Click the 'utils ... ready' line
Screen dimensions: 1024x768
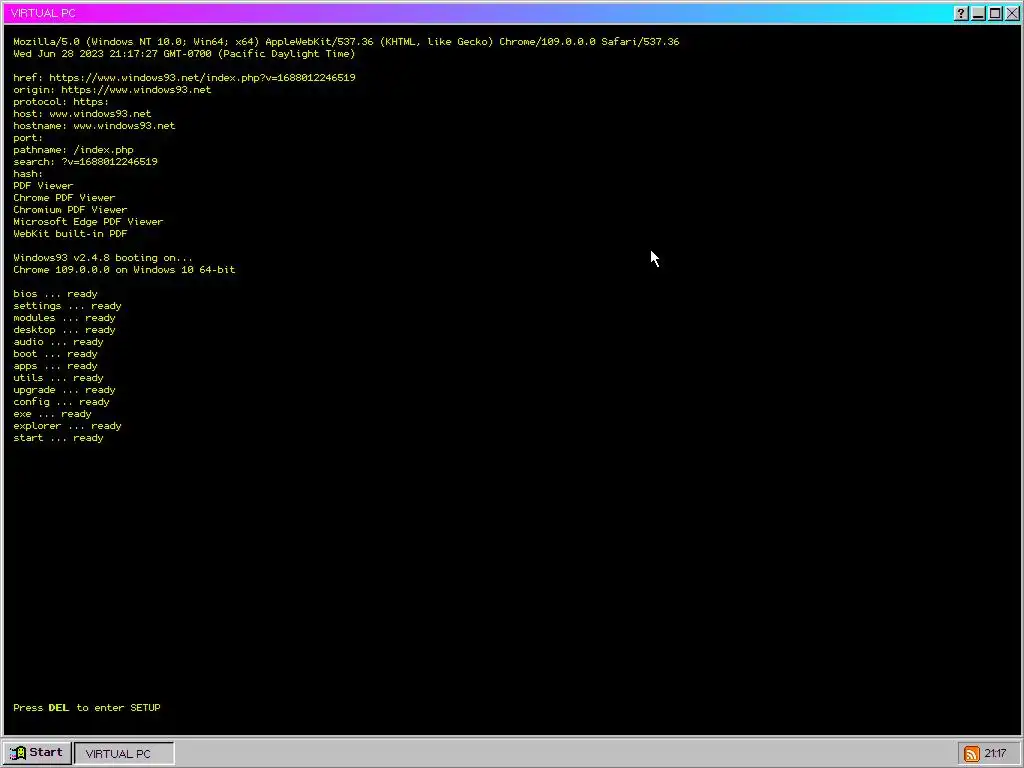pos(58,377)
